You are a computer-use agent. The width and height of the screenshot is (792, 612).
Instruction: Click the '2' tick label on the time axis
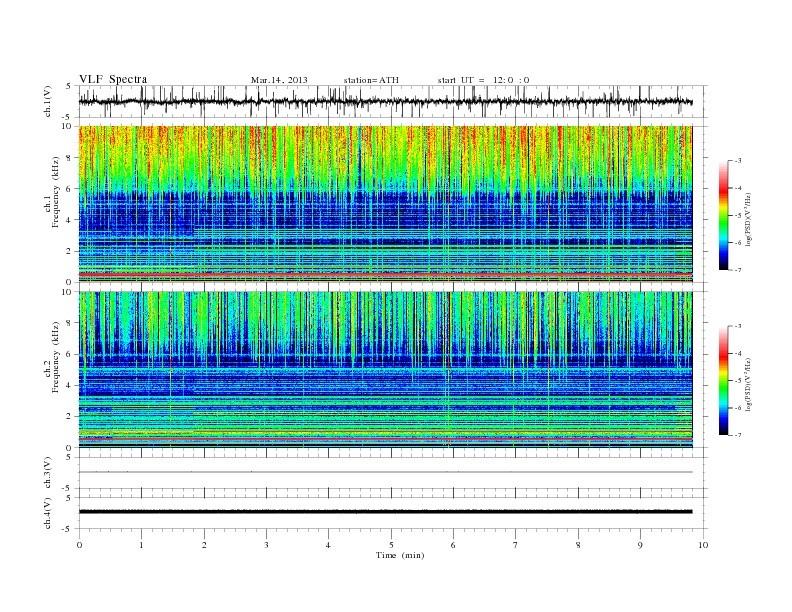click(x=204, y=545)
